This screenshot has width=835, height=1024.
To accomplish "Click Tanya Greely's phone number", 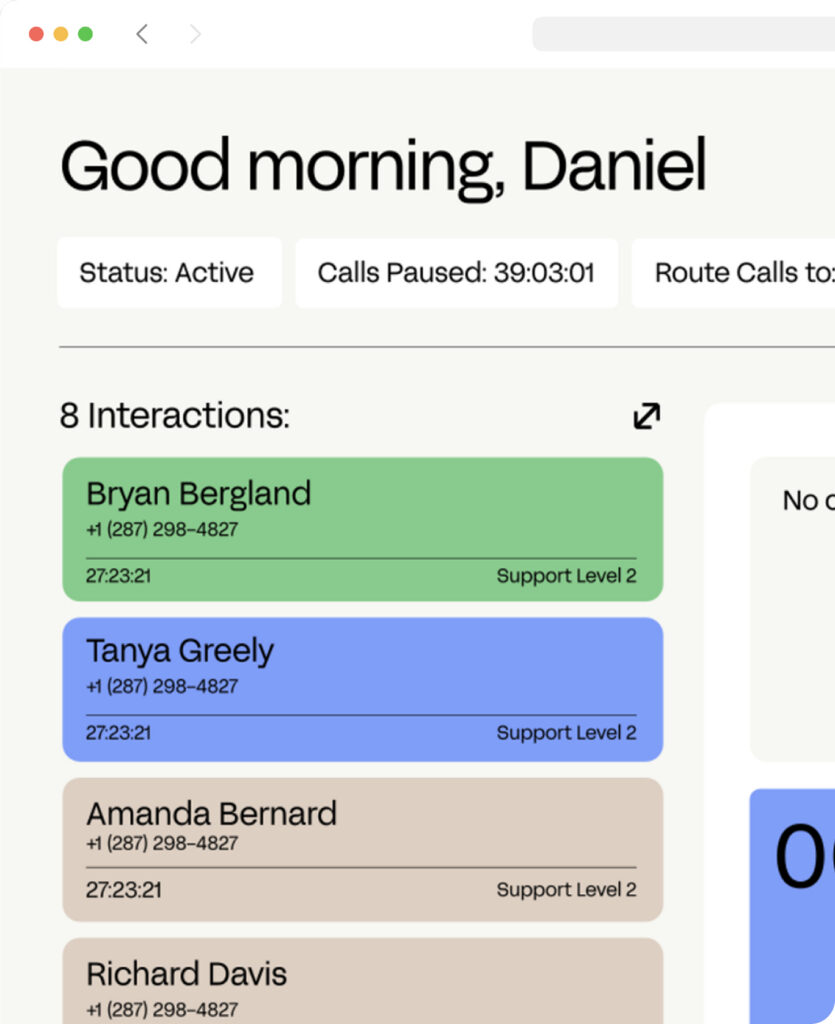I will pyautogui.click(x=162, y=687).
